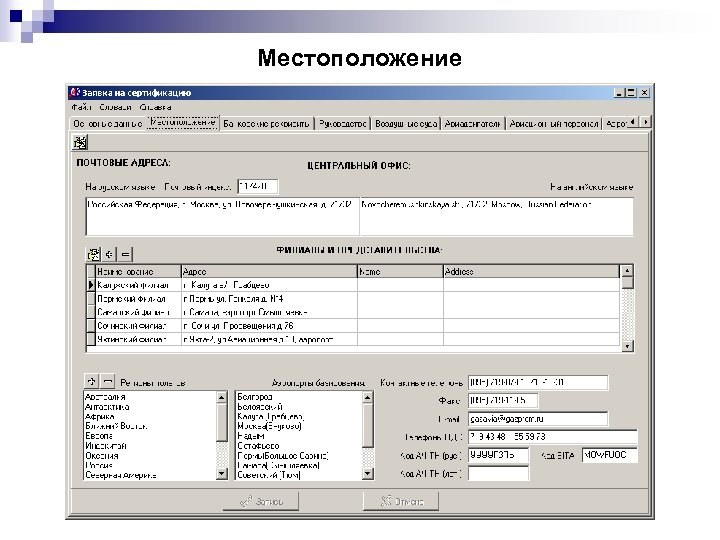Open the Воздушные суда tab

406,124
